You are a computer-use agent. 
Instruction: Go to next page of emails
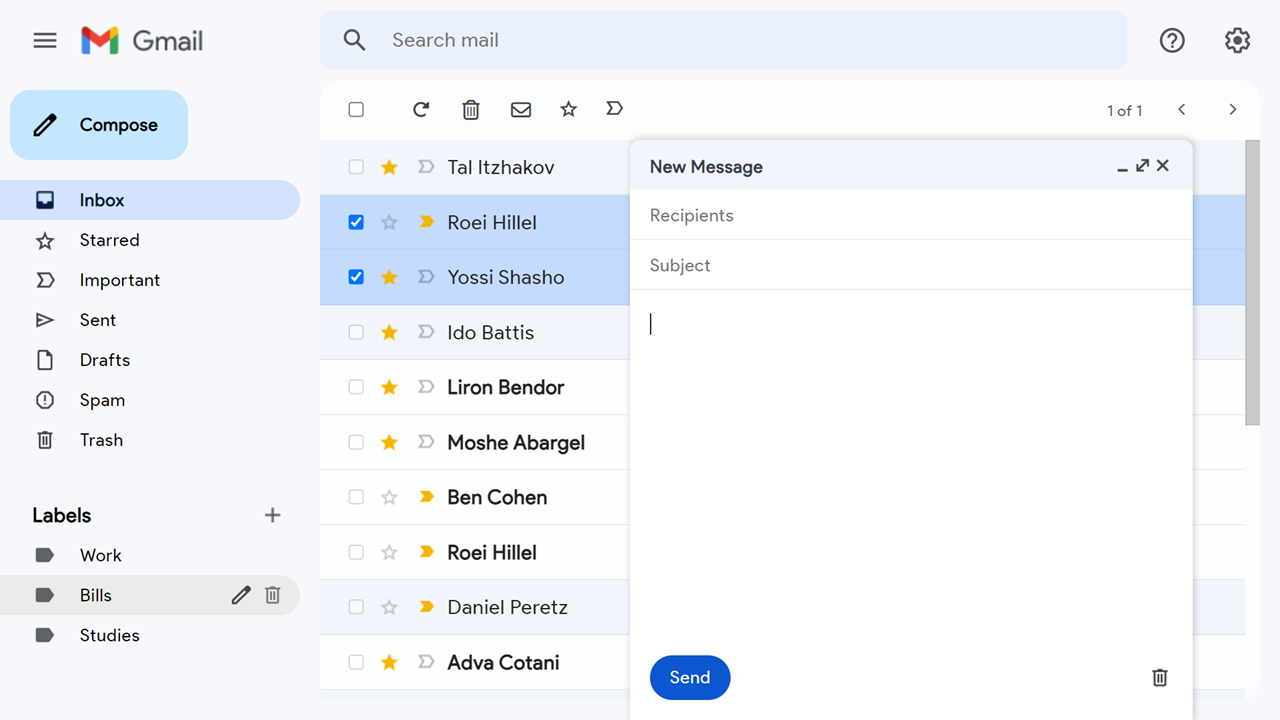(1232, 110)
